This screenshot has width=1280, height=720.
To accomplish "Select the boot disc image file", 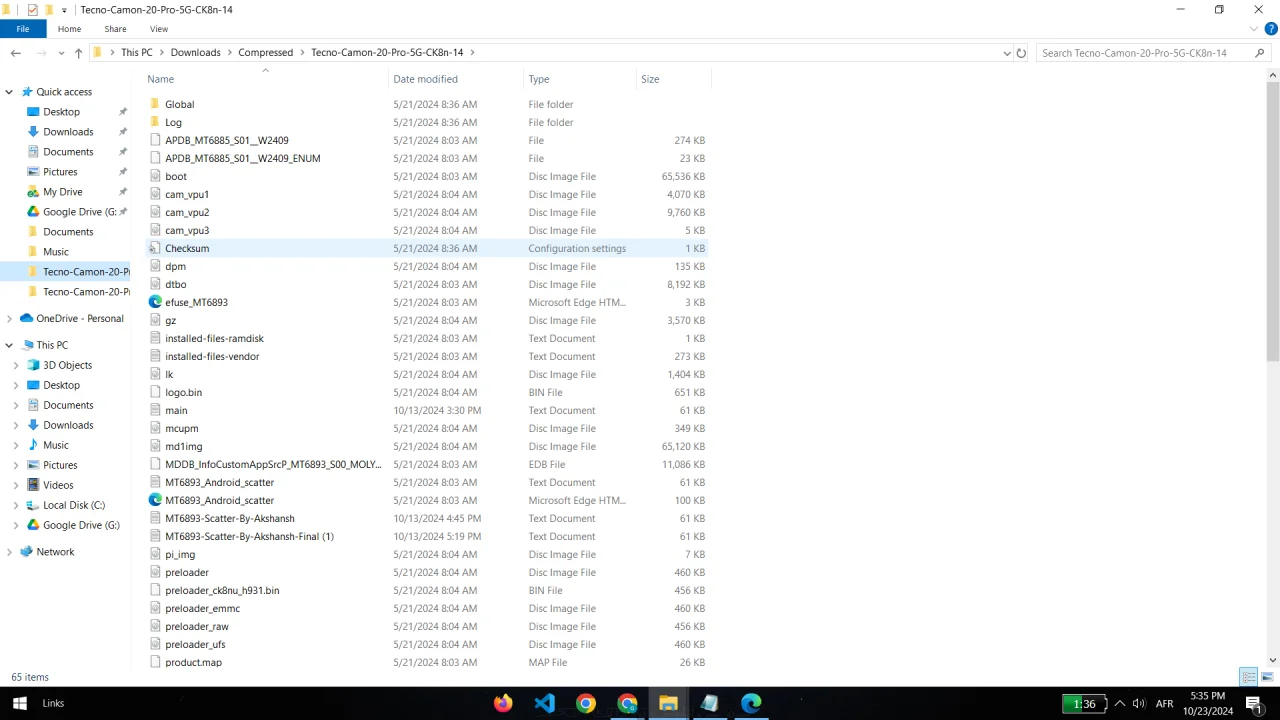I will (176, 176).
